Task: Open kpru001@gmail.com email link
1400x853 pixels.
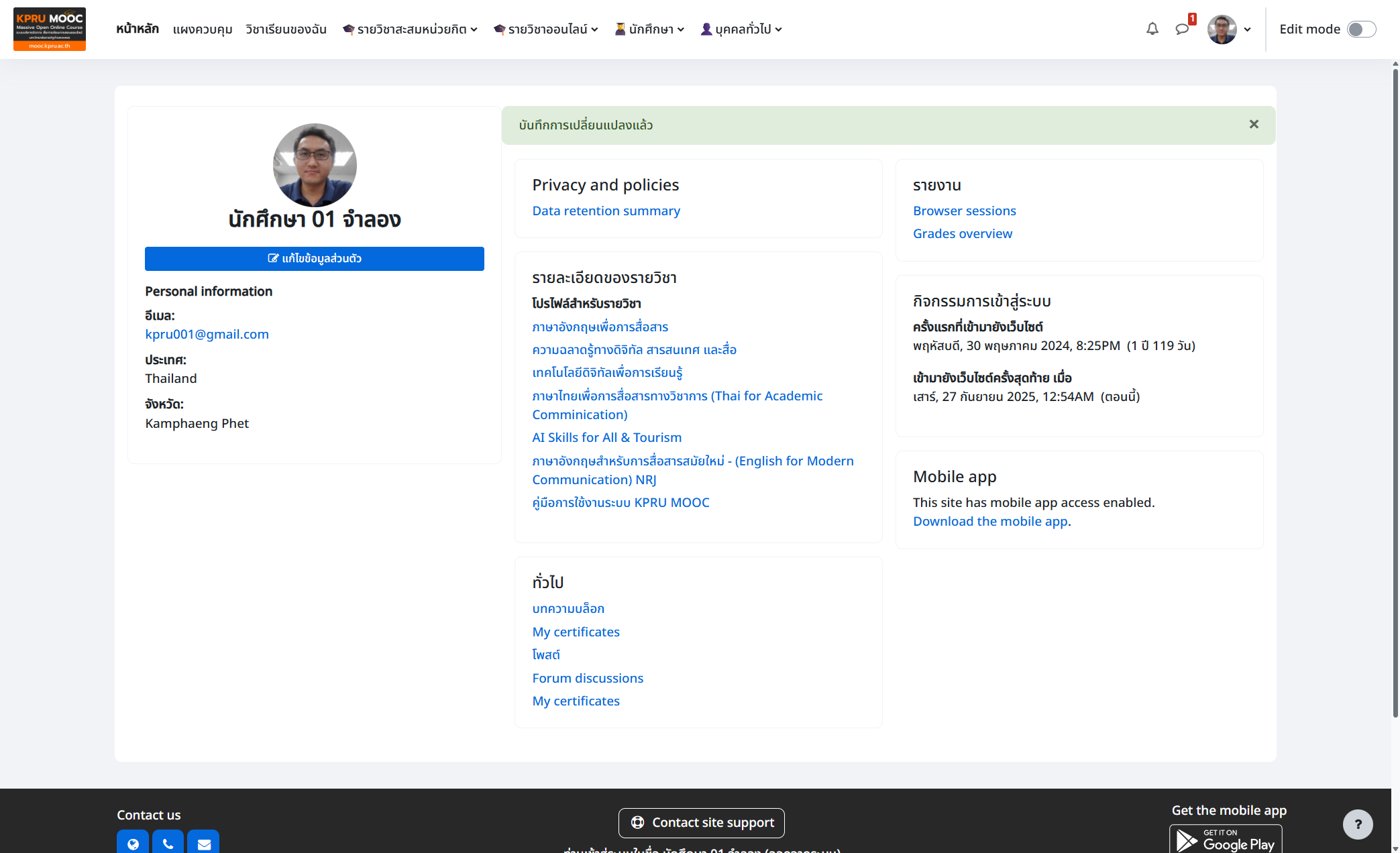Action: click(x=207, y=334)
